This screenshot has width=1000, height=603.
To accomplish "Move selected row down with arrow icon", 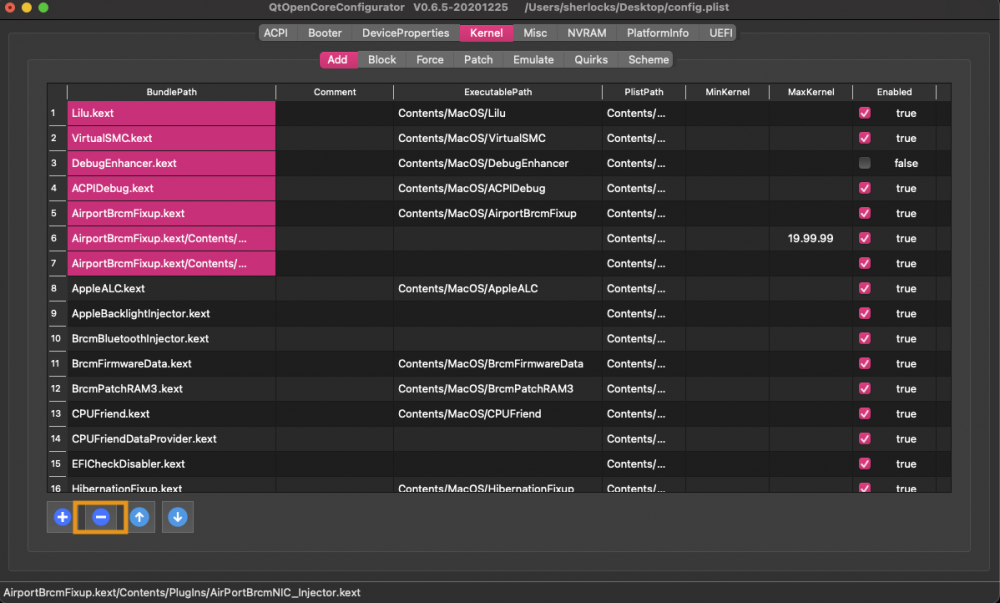I will click(x=178, y=517).
